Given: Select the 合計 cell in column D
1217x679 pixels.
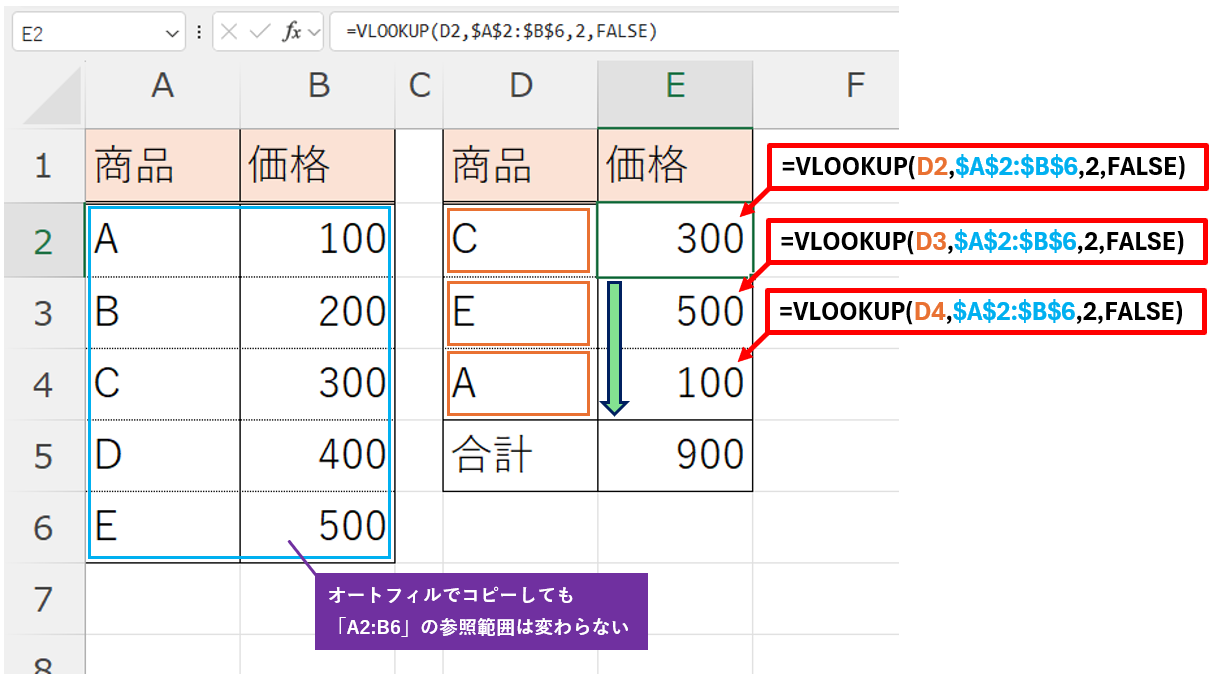Looking at the screenshot, I should [519, 456].
